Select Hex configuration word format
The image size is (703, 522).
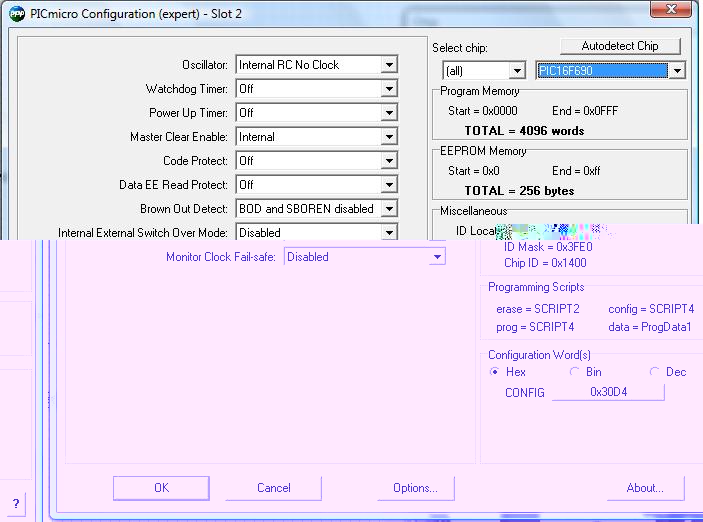[495, 372]
